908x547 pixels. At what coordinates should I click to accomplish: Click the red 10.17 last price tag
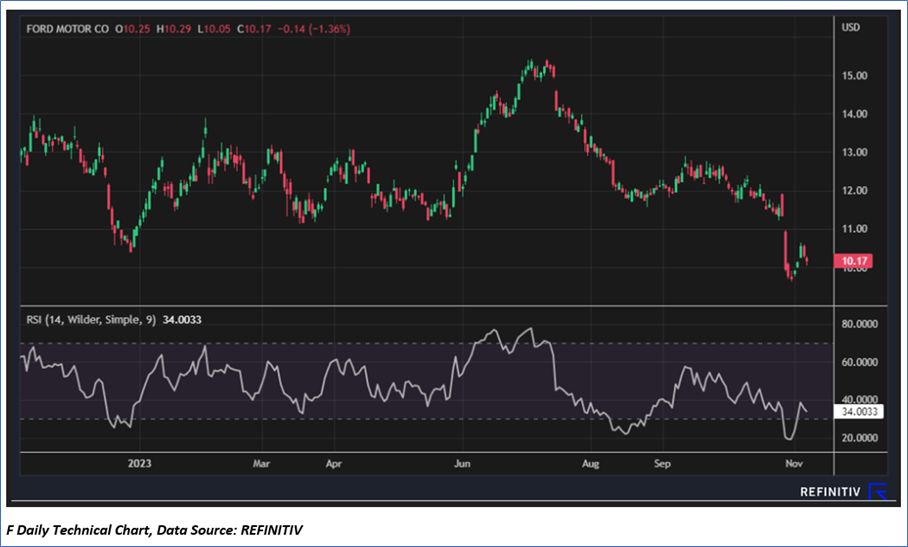tap(852, 260)
